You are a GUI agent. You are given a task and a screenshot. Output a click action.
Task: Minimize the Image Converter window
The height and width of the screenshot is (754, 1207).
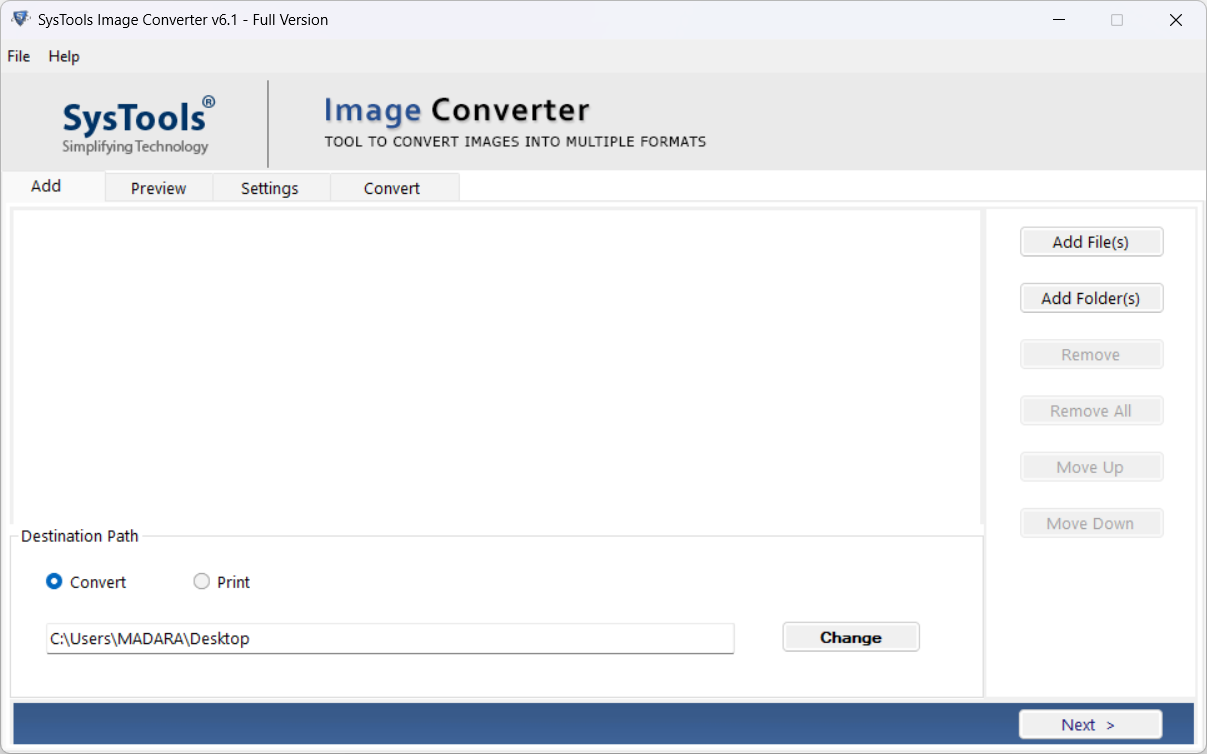pos(1058,20)
